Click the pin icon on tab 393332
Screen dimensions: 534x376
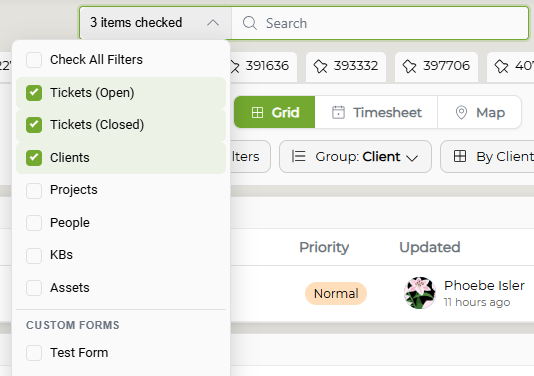tap(320, 66)
